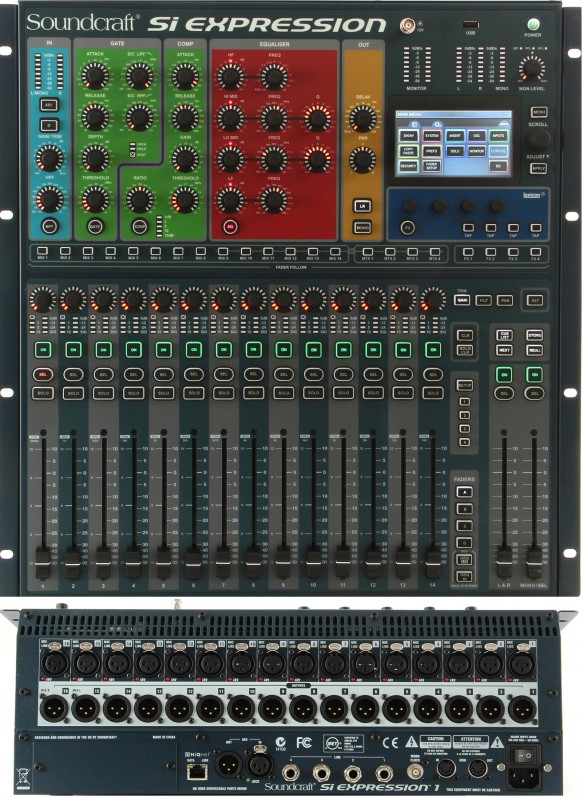Tap SHOW on the touchscreen main menu
Viewport: 583px width, 800px height.
(x=409, y=136)
